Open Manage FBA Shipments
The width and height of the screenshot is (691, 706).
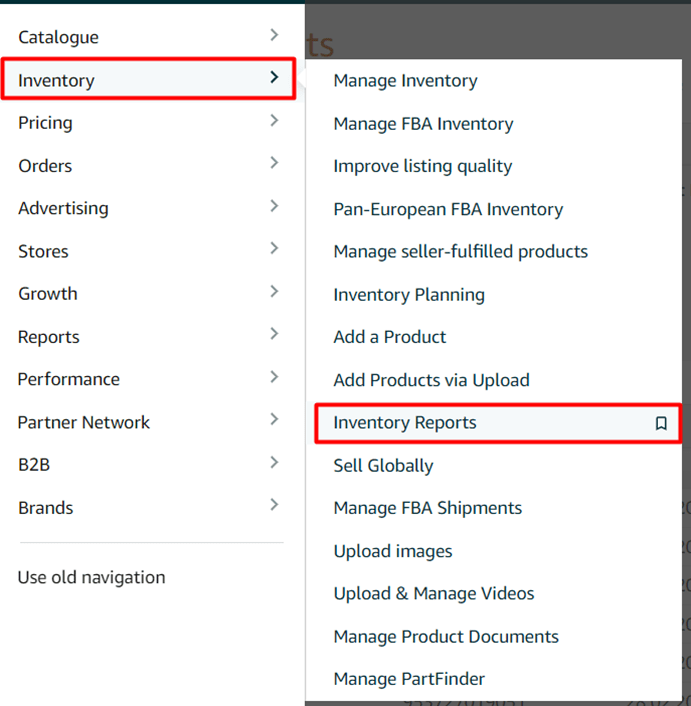tap(428, 508)
